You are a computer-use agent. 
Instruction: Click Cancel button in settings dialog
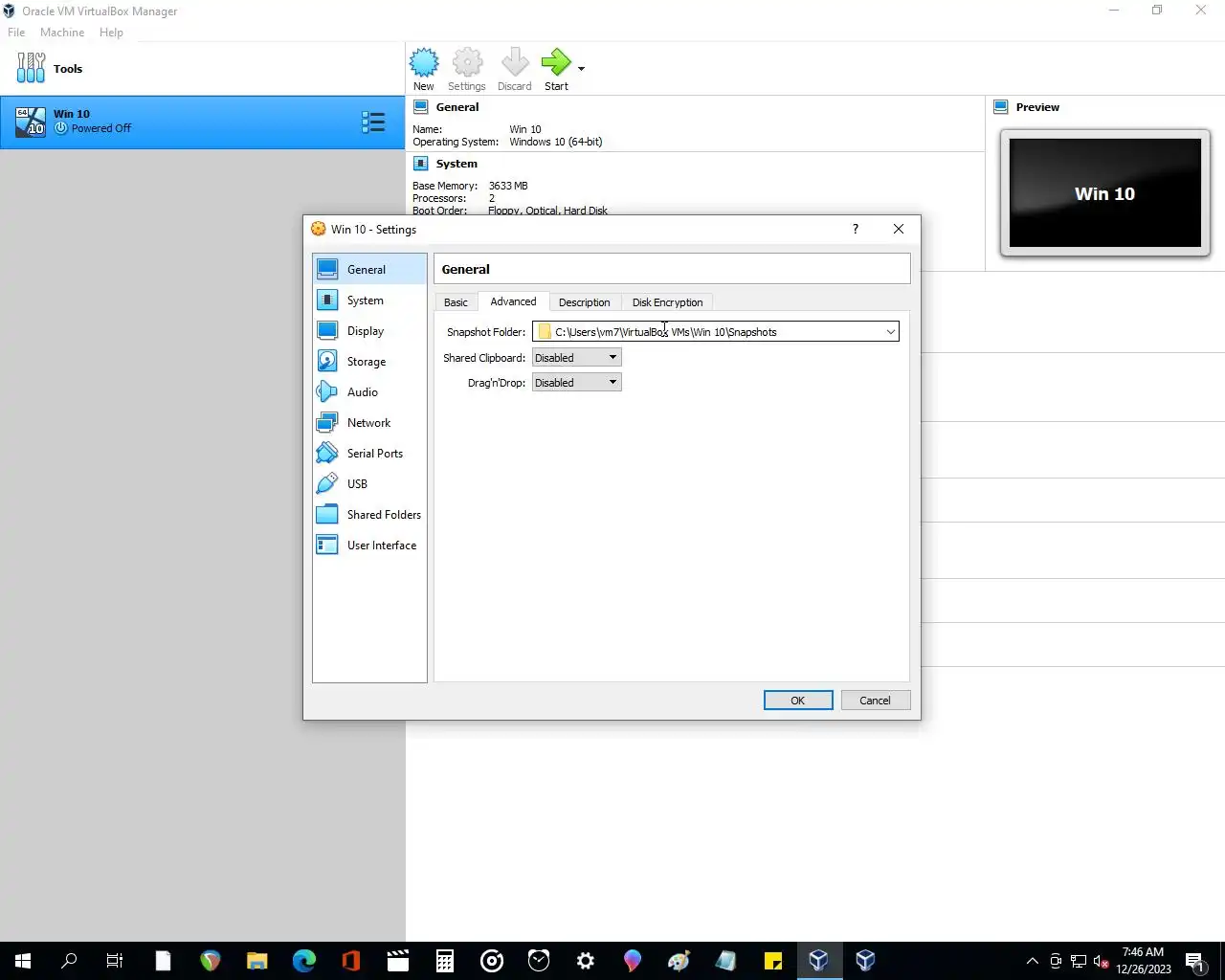tap(875, 700)
